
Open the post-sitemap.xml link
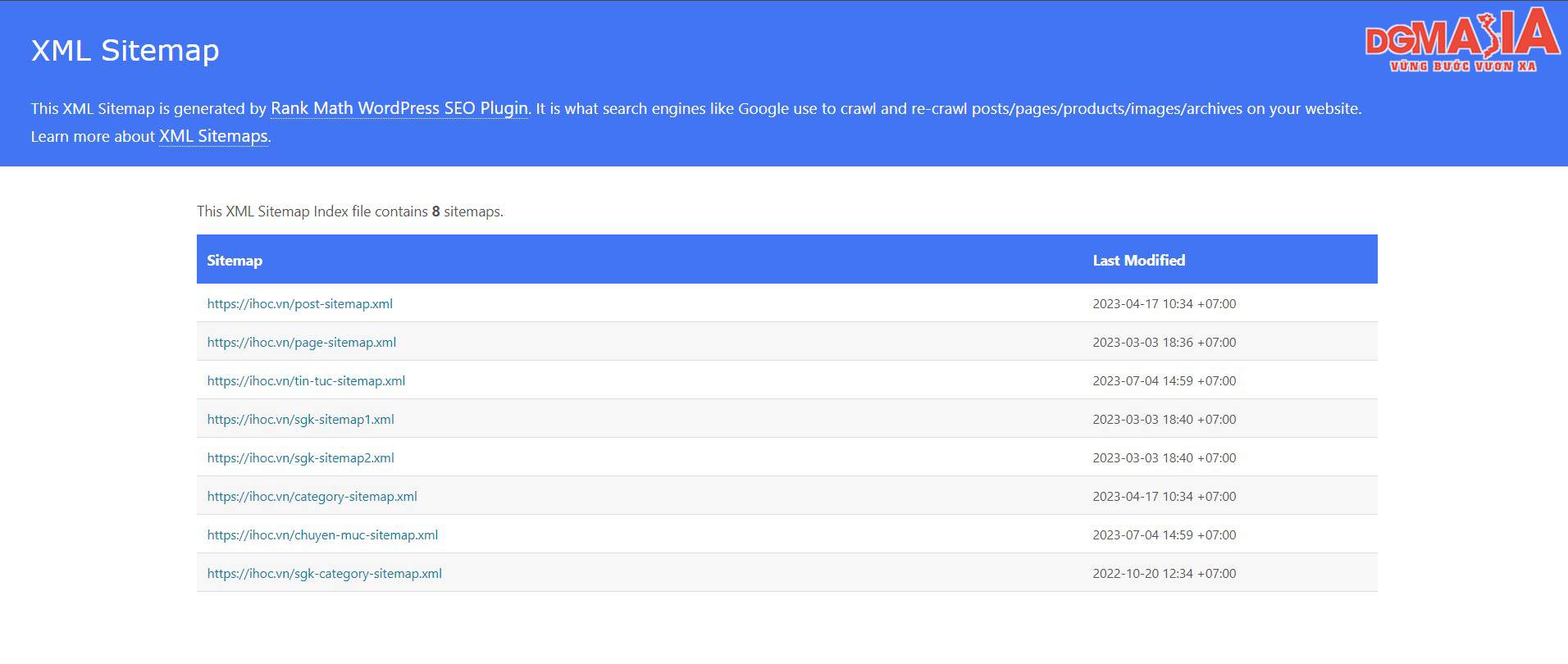click(300, 303)
